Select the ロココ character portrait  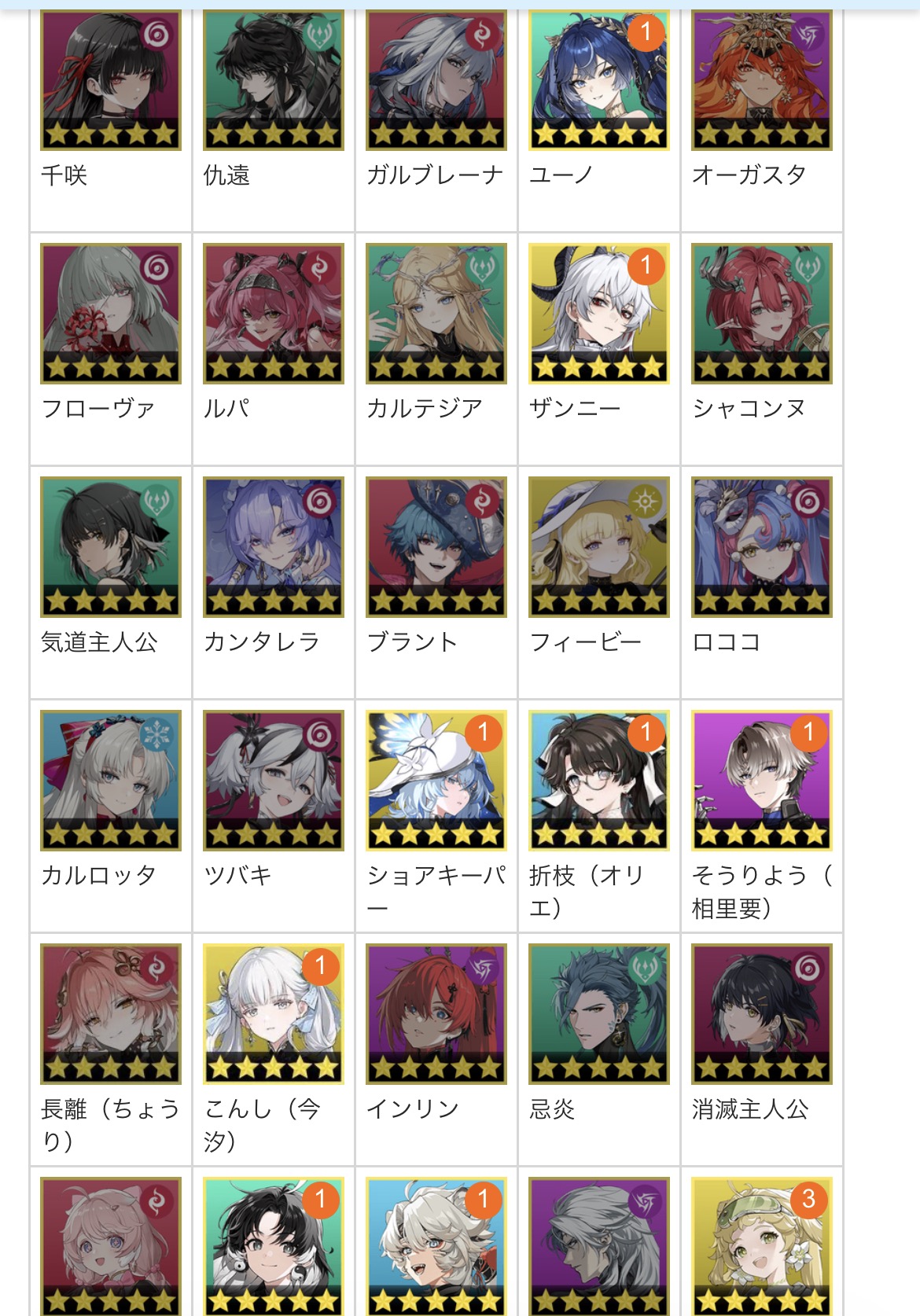click(762, 547)
